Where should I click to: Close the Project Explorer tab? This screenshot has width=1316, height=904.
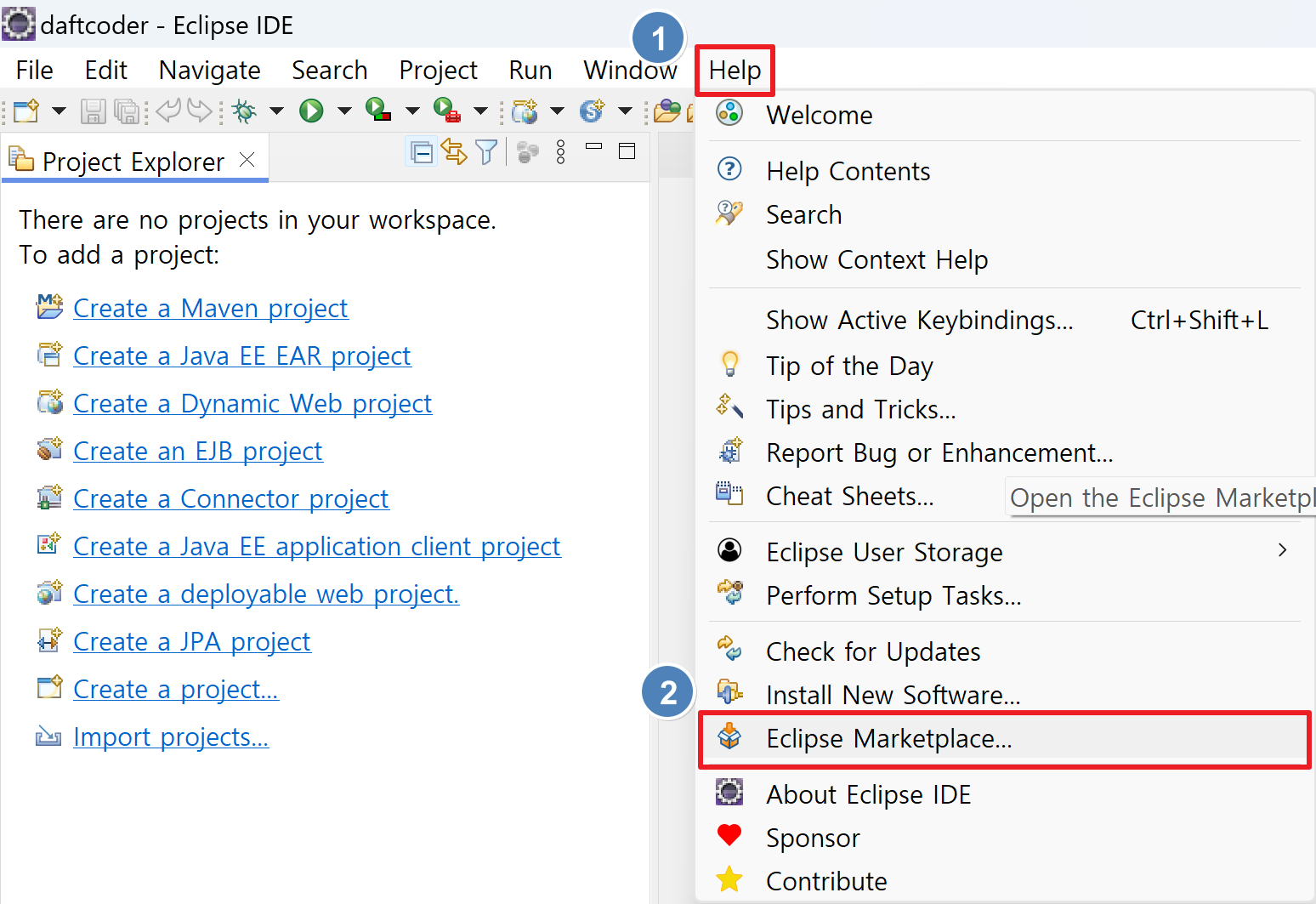(247, 159)
